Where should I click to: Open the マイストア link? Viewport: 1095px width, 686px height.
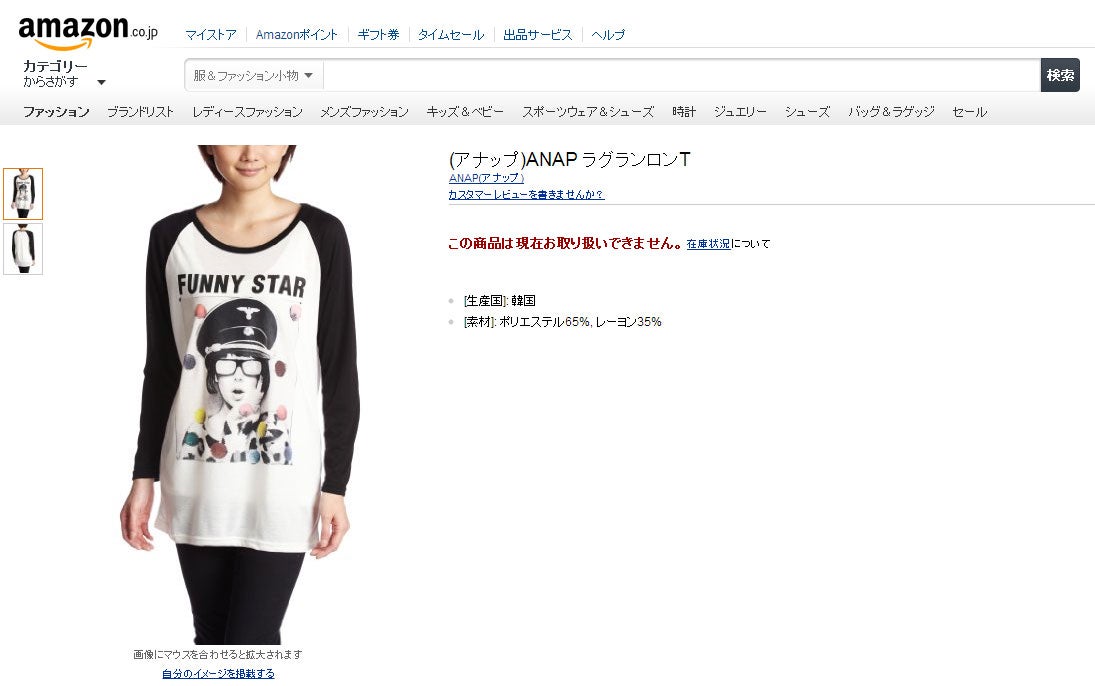click(x=211, y=35)
